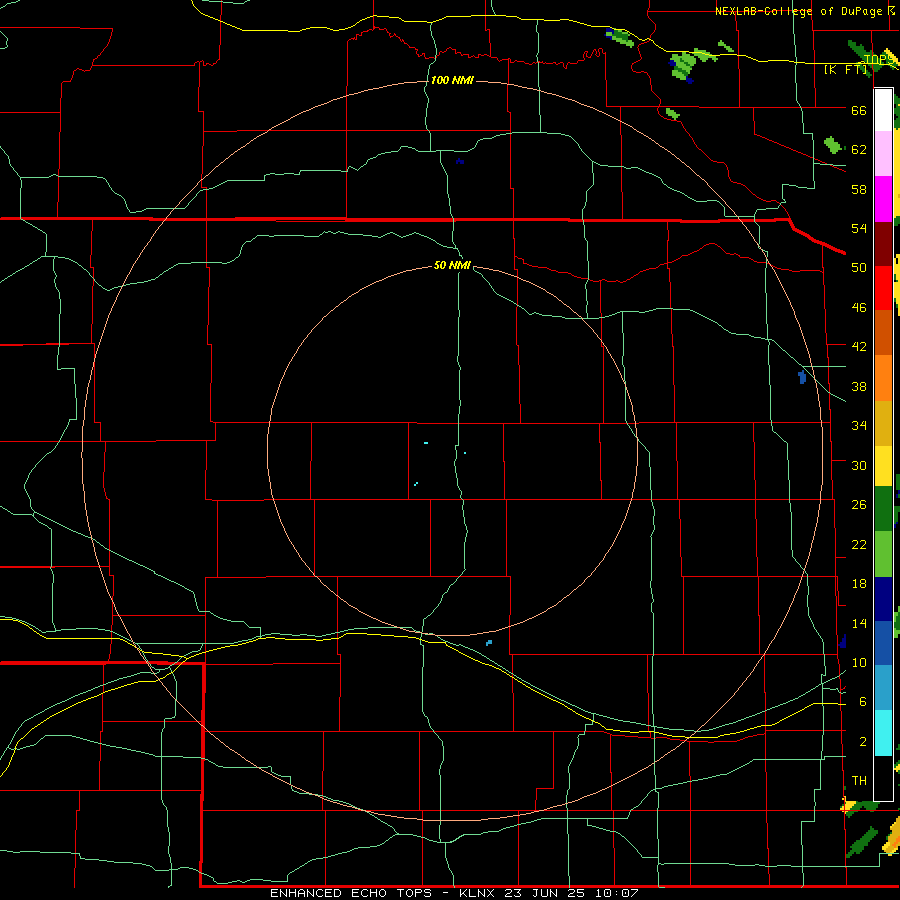Pick the medium blue legend swatch
The height and width of the screenshot is (900, 900).
click(x=883, y=643)
